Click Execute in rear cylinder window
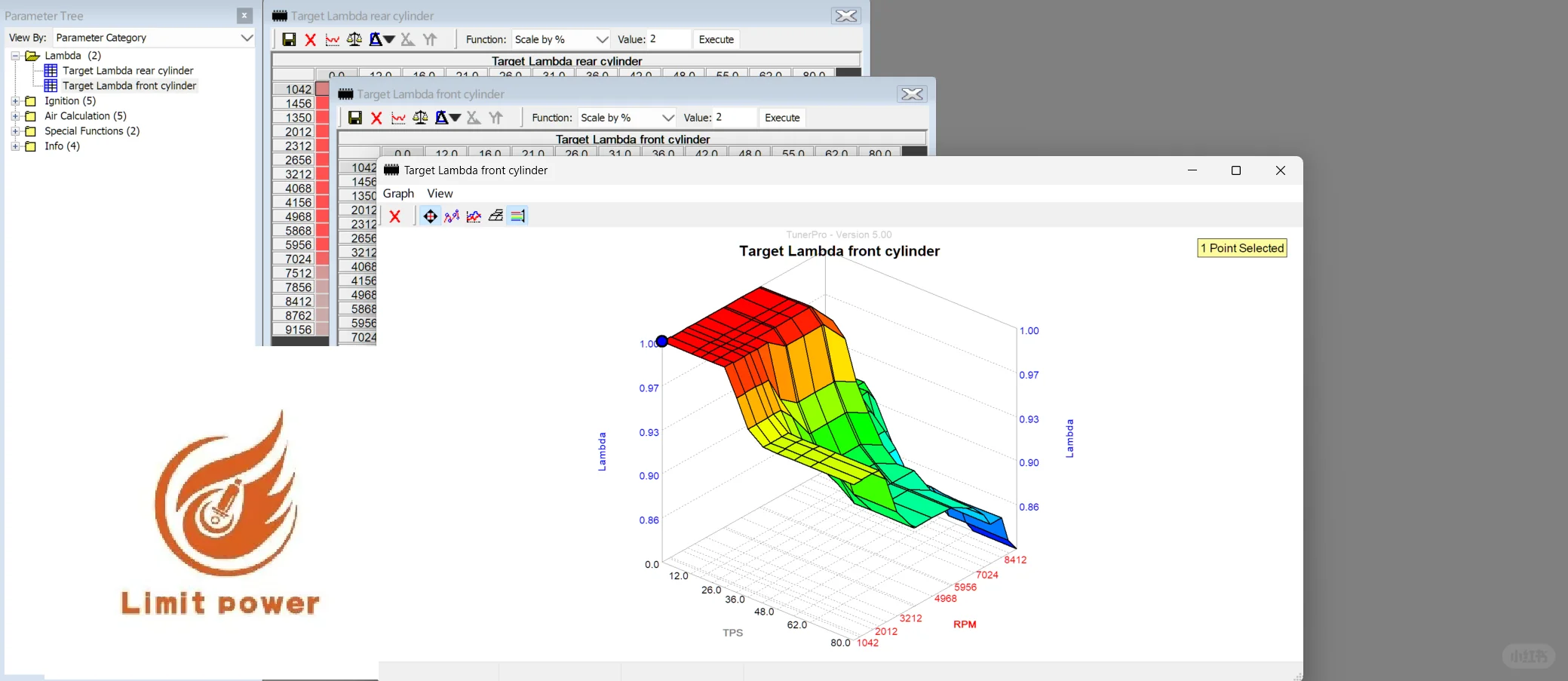 (716, 39)
